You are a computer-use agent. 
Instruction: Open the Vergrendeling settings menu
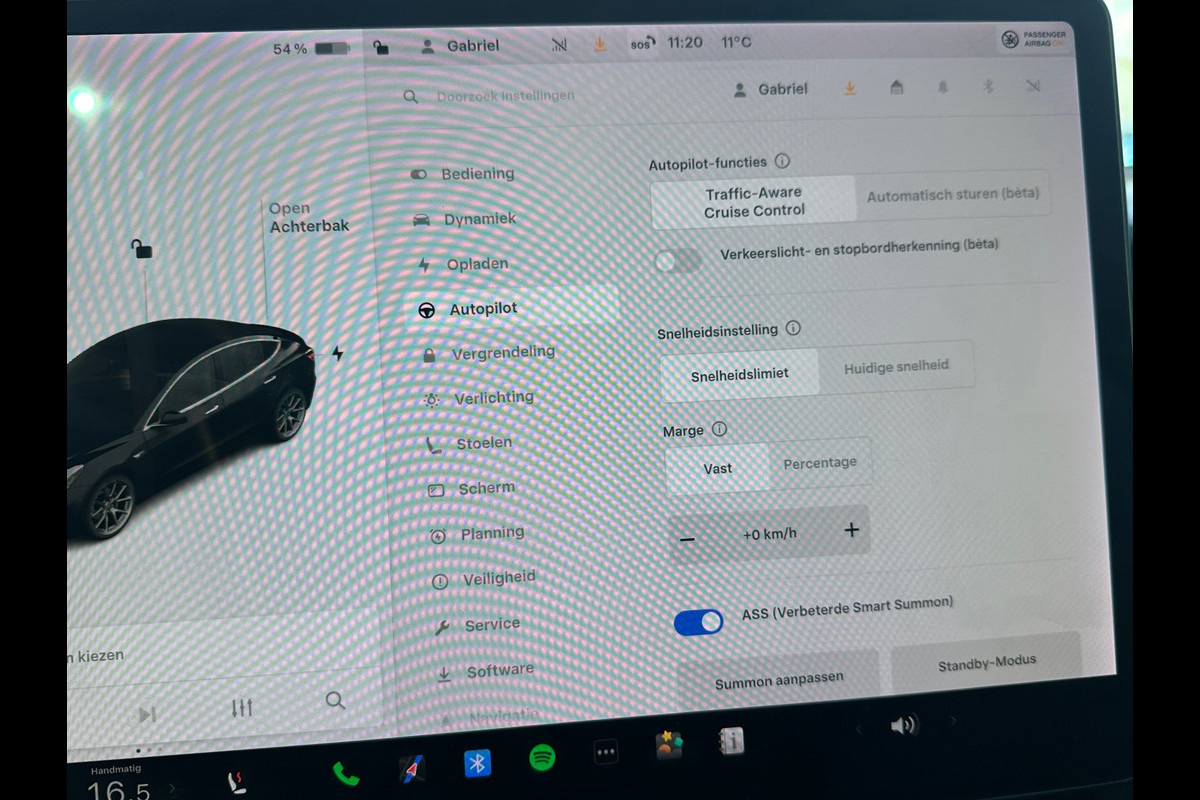pyautogui.click(x=502, y=352)
